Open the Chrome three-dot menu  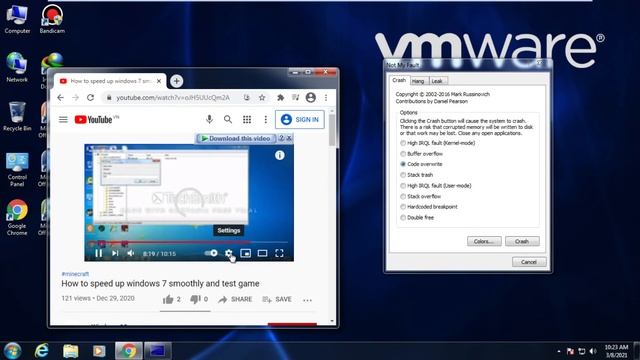pyautogui.click(x=326, y=98)
